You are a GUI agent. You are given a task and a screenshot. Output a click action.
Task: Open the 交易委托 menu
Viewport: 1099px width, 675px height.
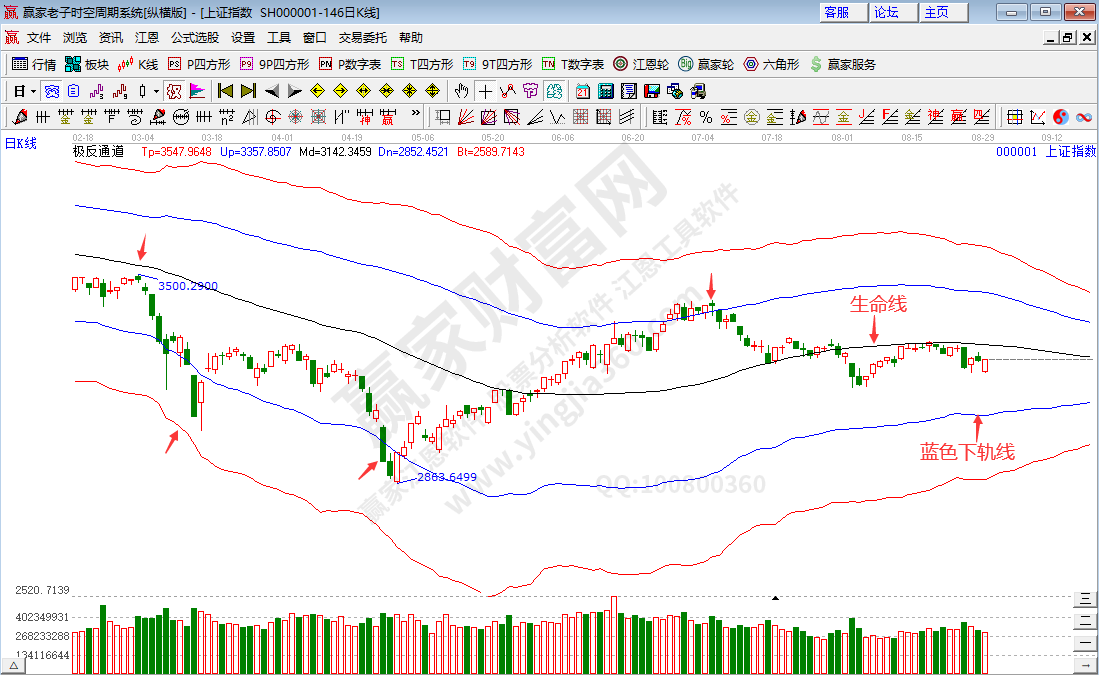[362, 38]
